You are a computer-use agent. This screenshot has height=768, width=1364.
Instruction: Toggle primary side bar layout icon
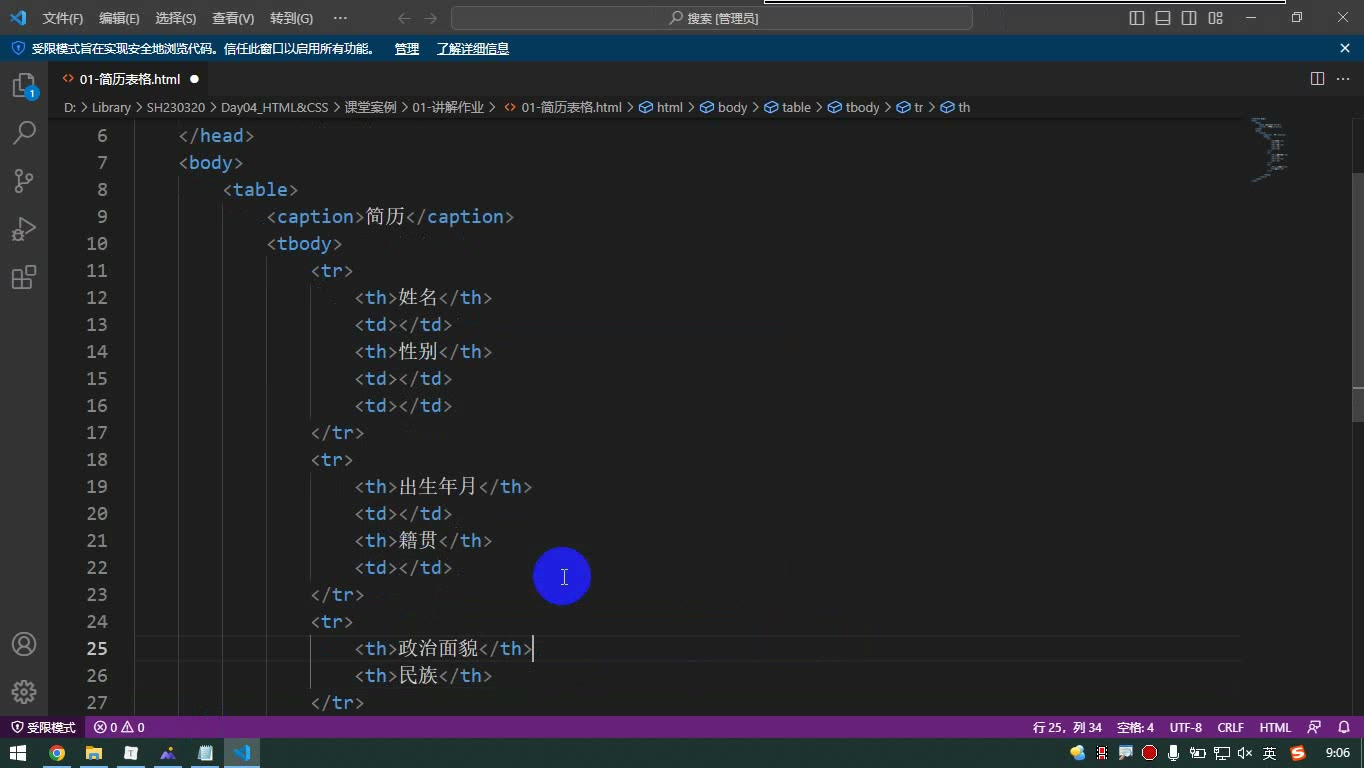[1137, 18]
